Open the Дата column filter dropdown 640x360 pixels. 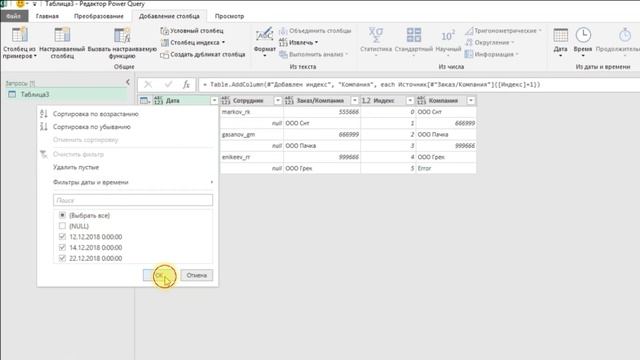(214, 100)
